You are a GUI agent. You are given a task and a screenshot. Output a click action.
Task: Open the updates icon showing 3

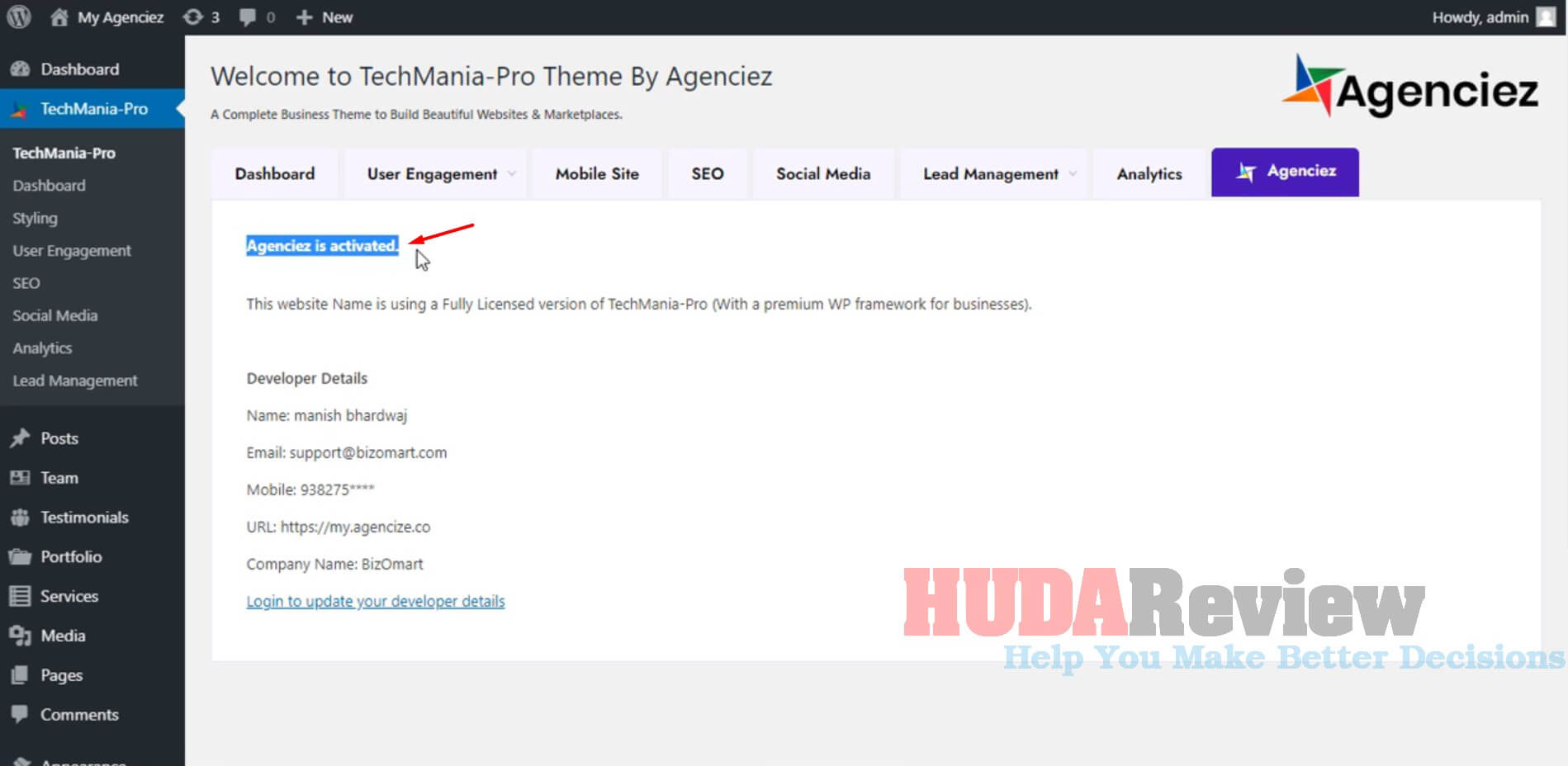[x=192, y=17]
